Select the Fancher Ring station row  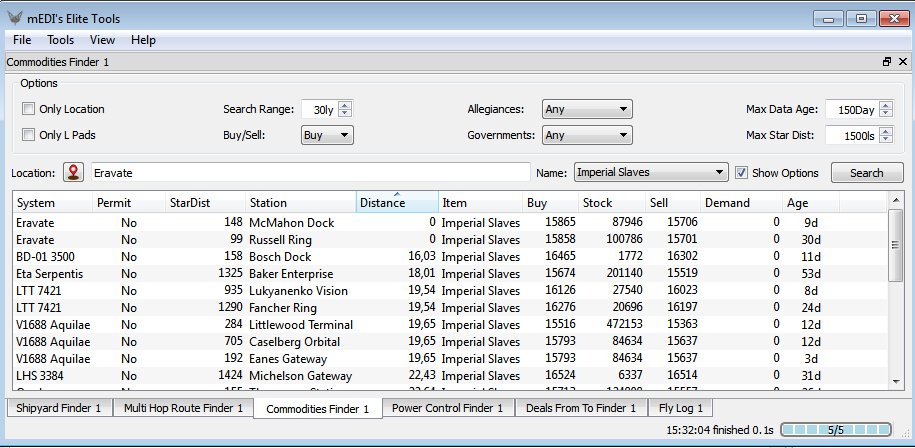click(450, 307)
